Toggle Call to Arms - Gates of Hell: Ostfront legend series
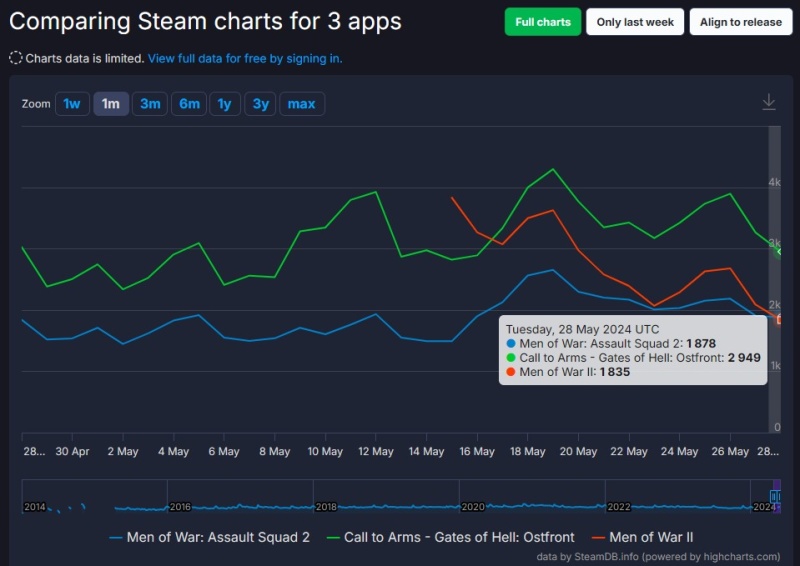 point(451,537)
